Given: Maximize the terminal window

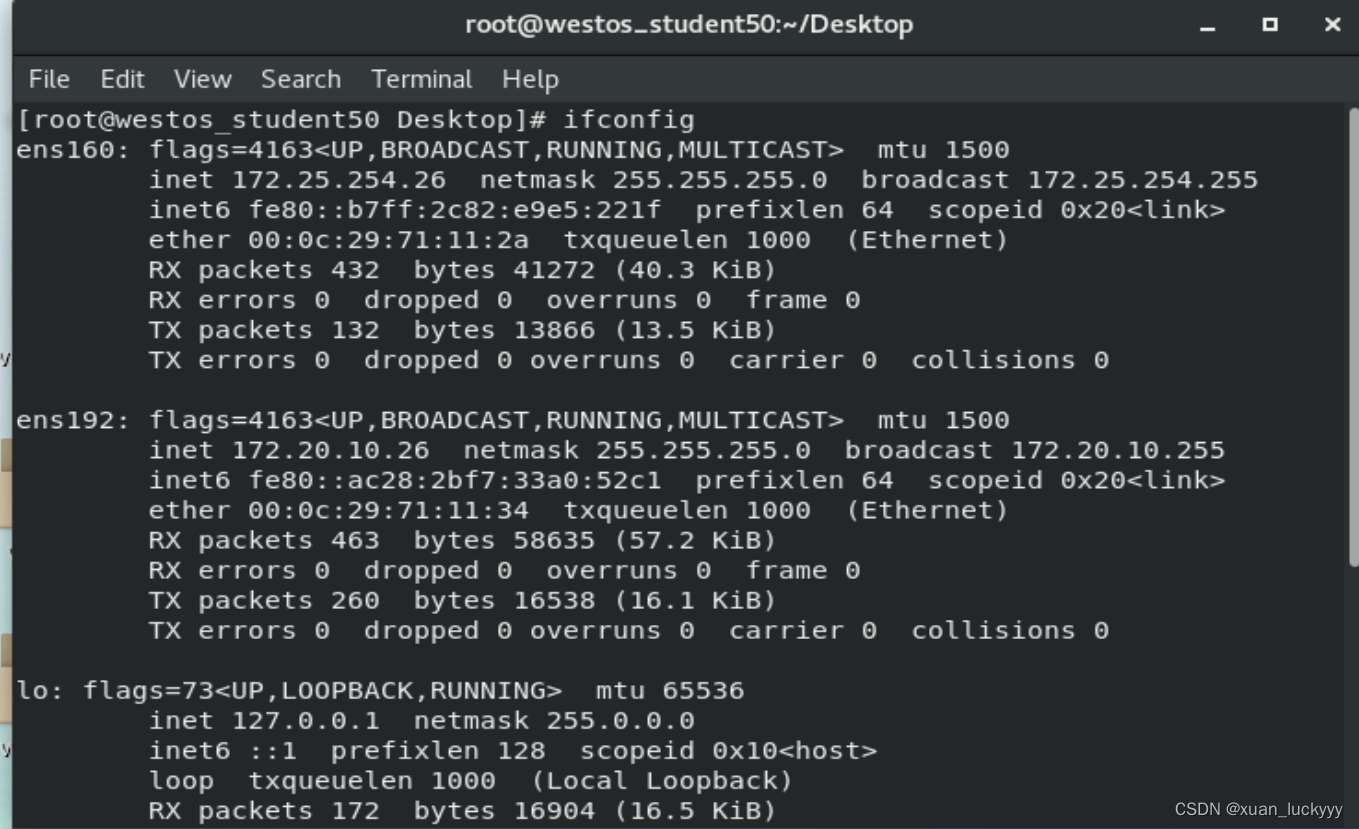Looking at the screenshot, I should pos(1270,25).
